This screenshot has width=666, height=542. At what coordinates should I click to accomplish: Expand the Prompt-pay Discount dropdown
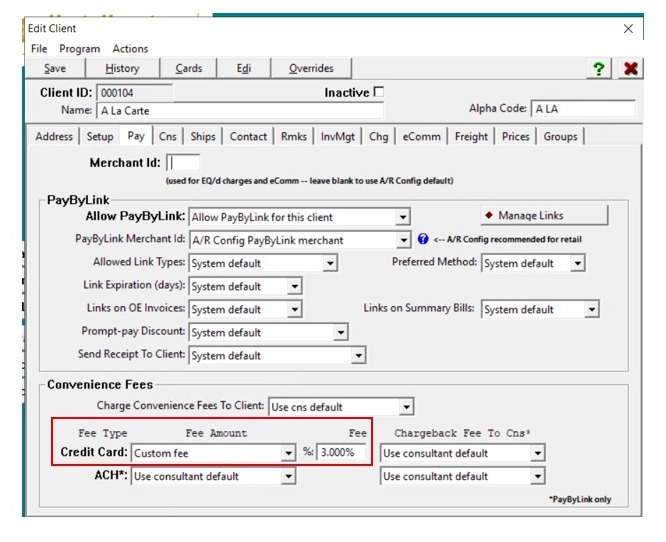click(341, 332)
